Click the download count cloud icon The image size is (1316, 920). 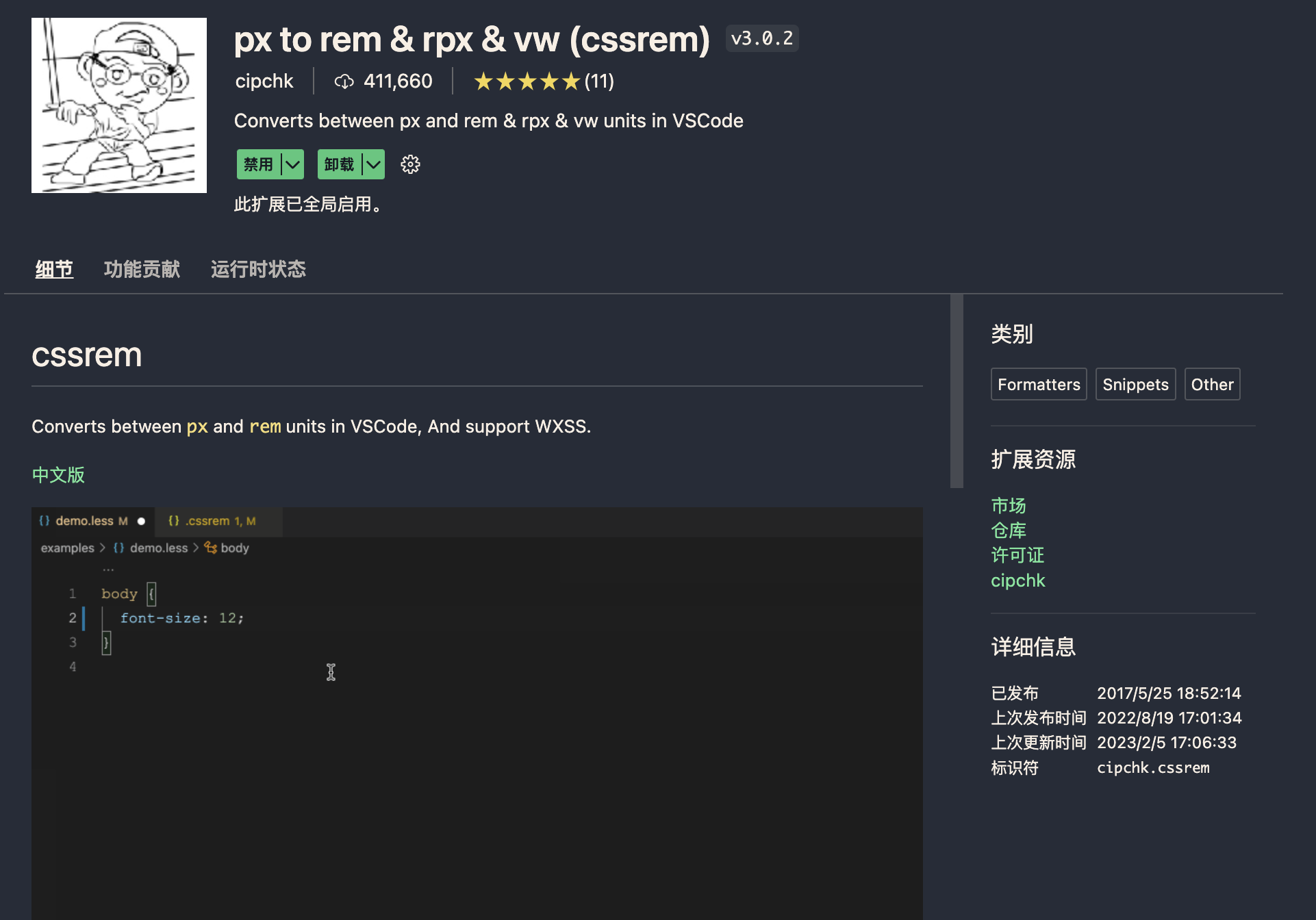pos(344,81)
